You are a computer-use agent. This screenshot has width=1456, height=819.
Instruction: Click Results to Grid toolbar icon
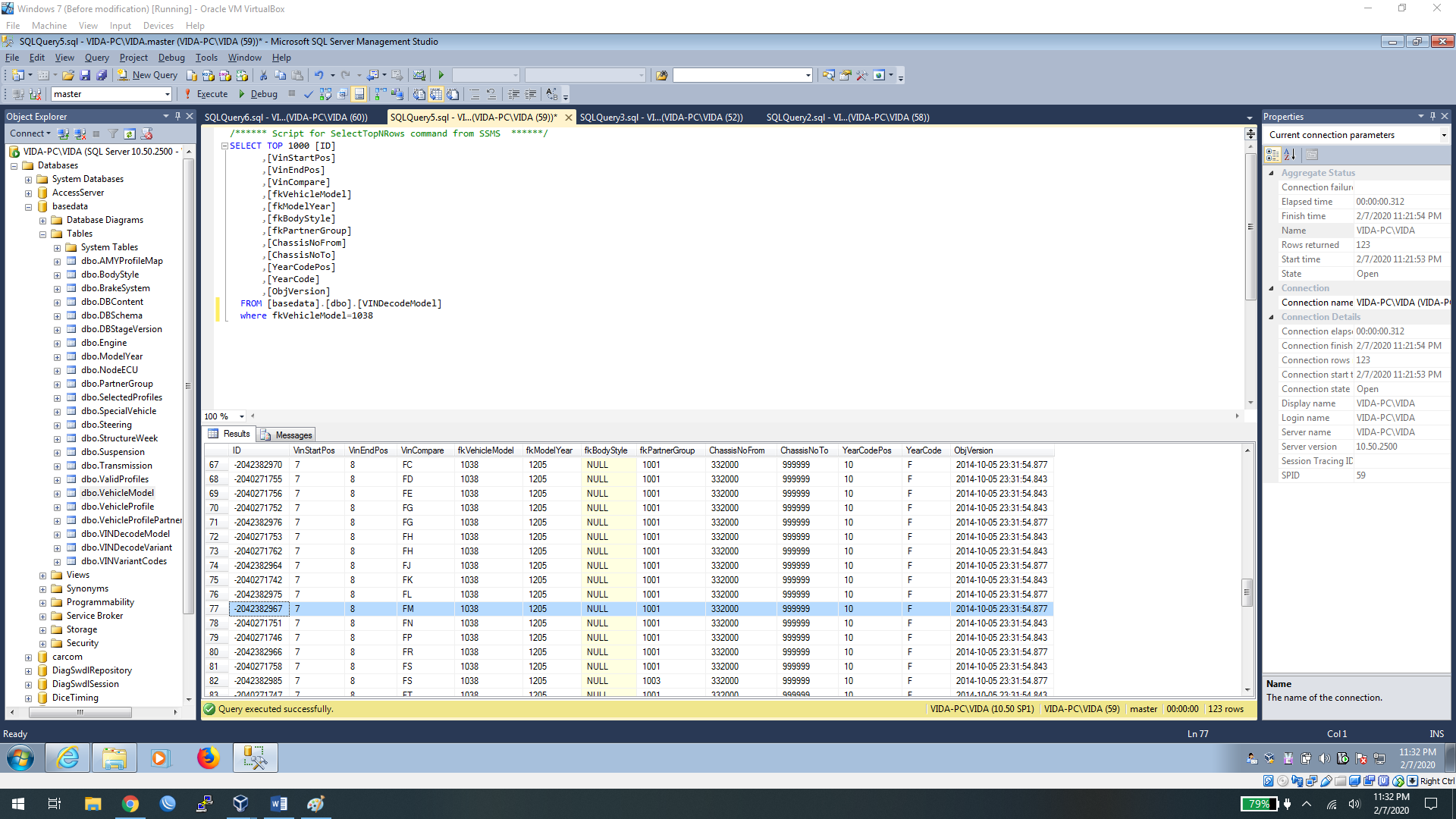pyautogui.click(x=436, y=94)
